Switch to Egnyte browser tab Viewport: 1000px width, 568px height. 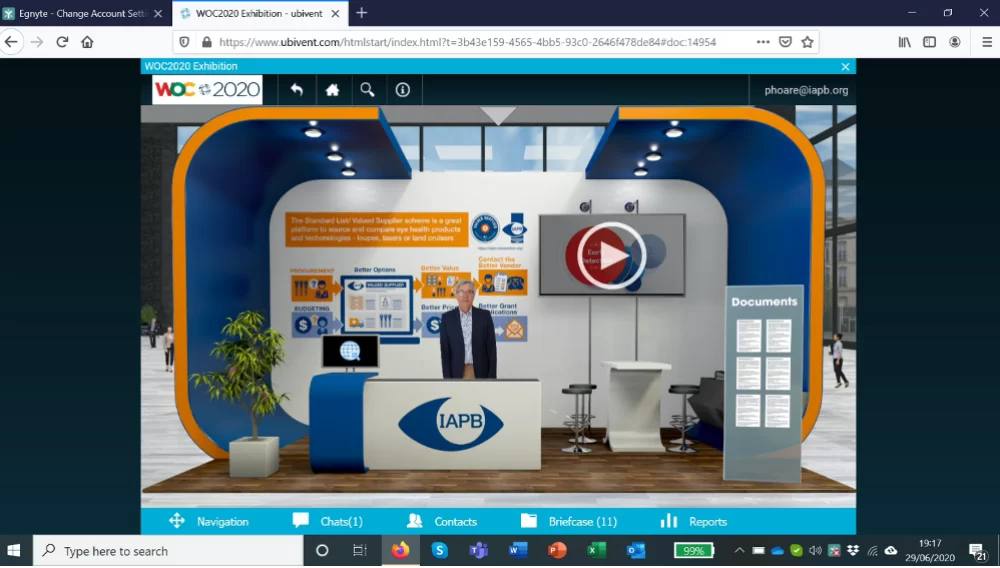85,13
